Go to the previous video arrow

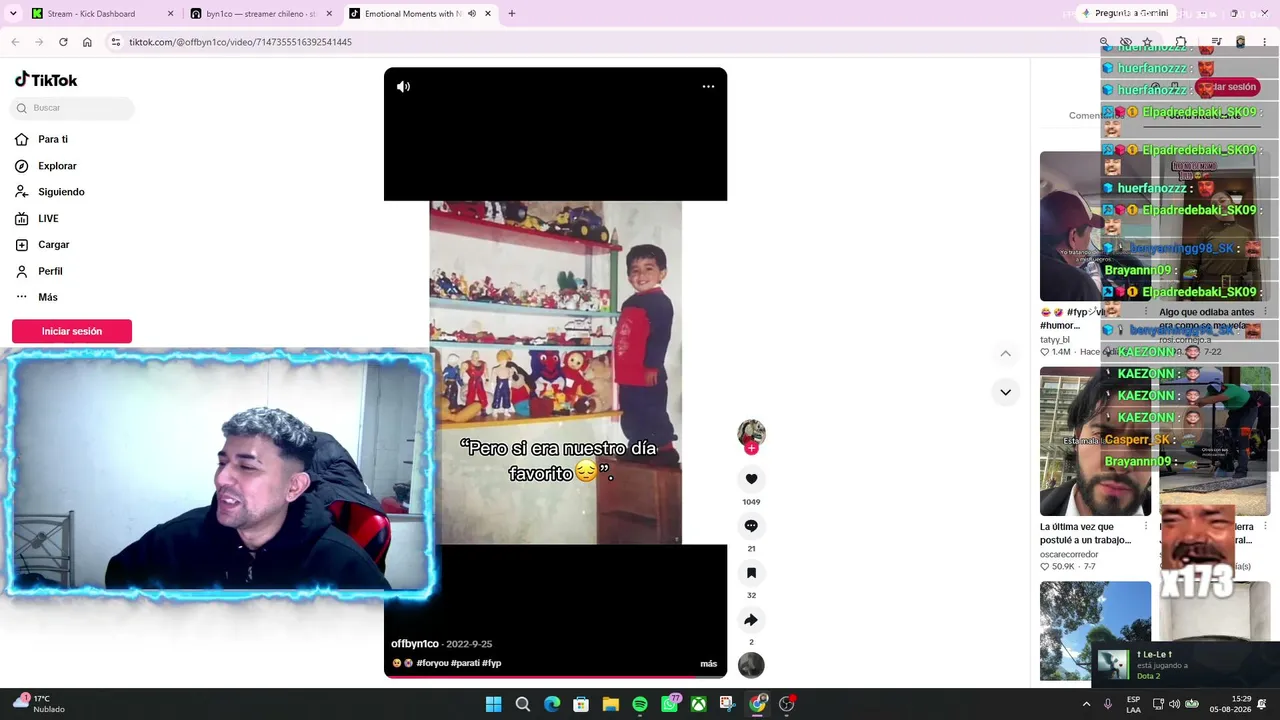tap(1005, 354)
